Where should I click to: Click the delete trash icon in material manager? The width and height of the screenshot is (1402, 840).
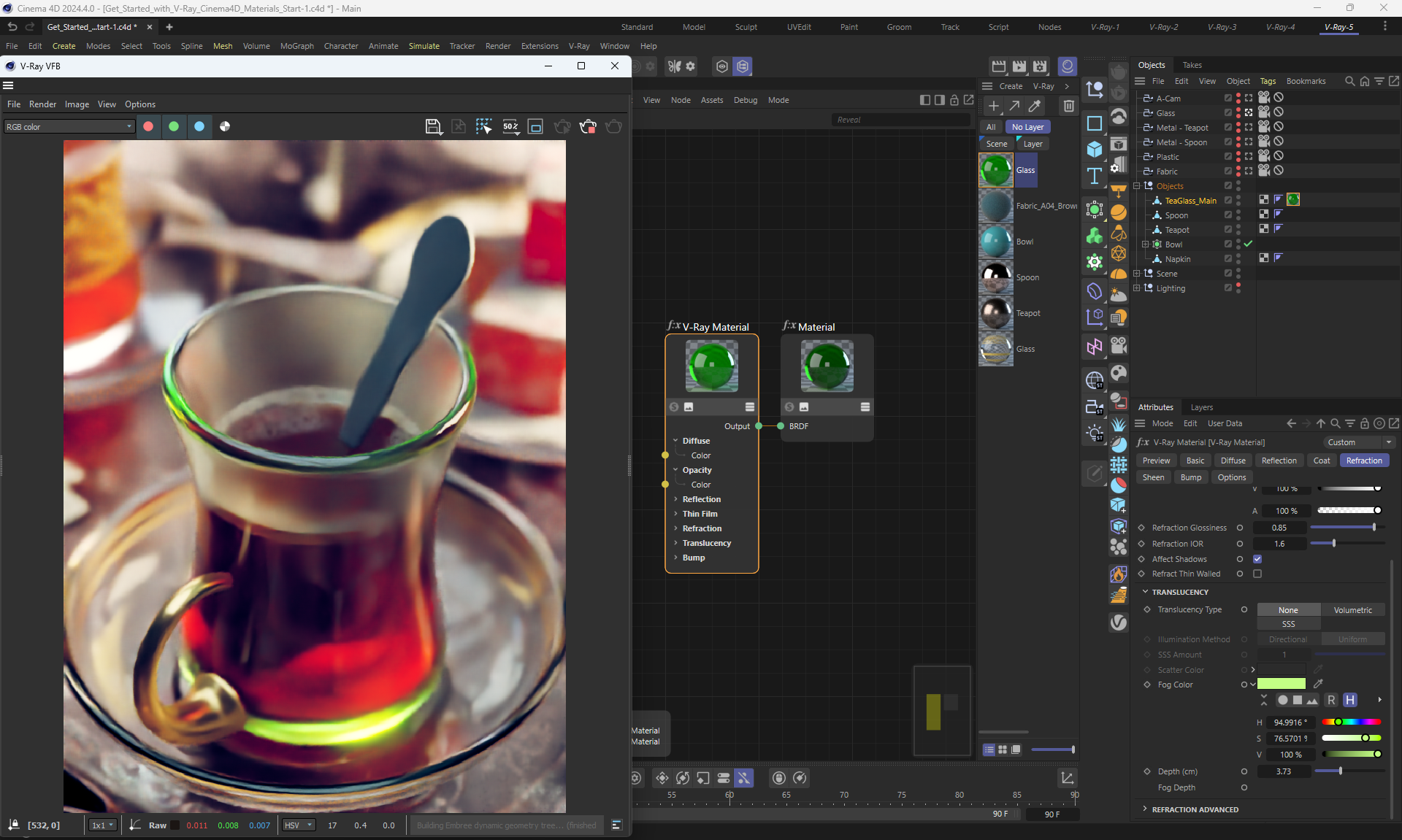click(x=1068, y=107)
